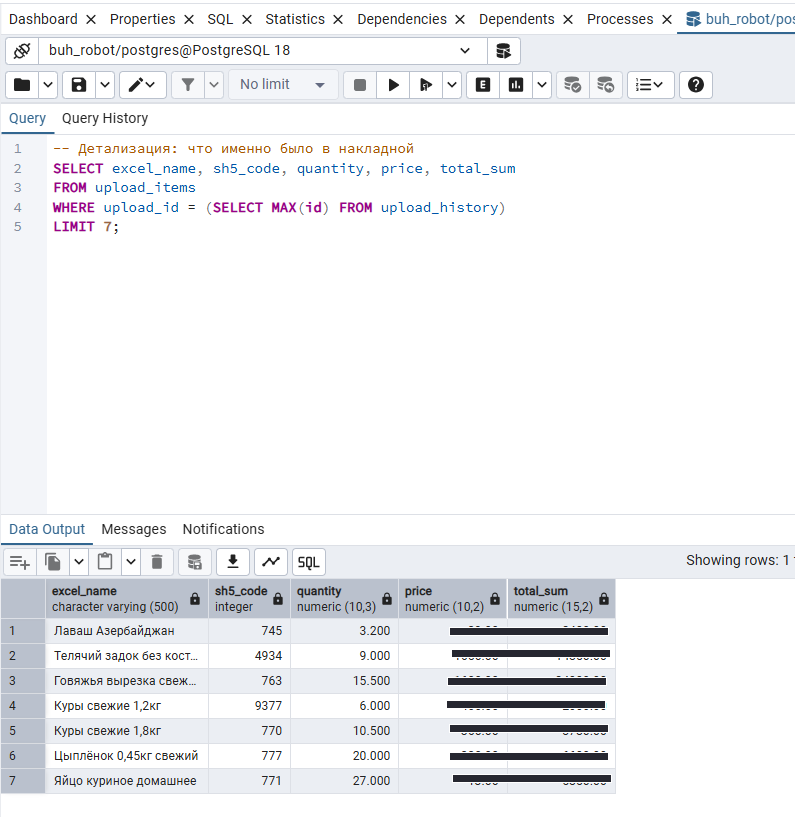The height and width of the screenshot is (817, 795).
Task: Open the new connection database icon
Action: (503, 51)
